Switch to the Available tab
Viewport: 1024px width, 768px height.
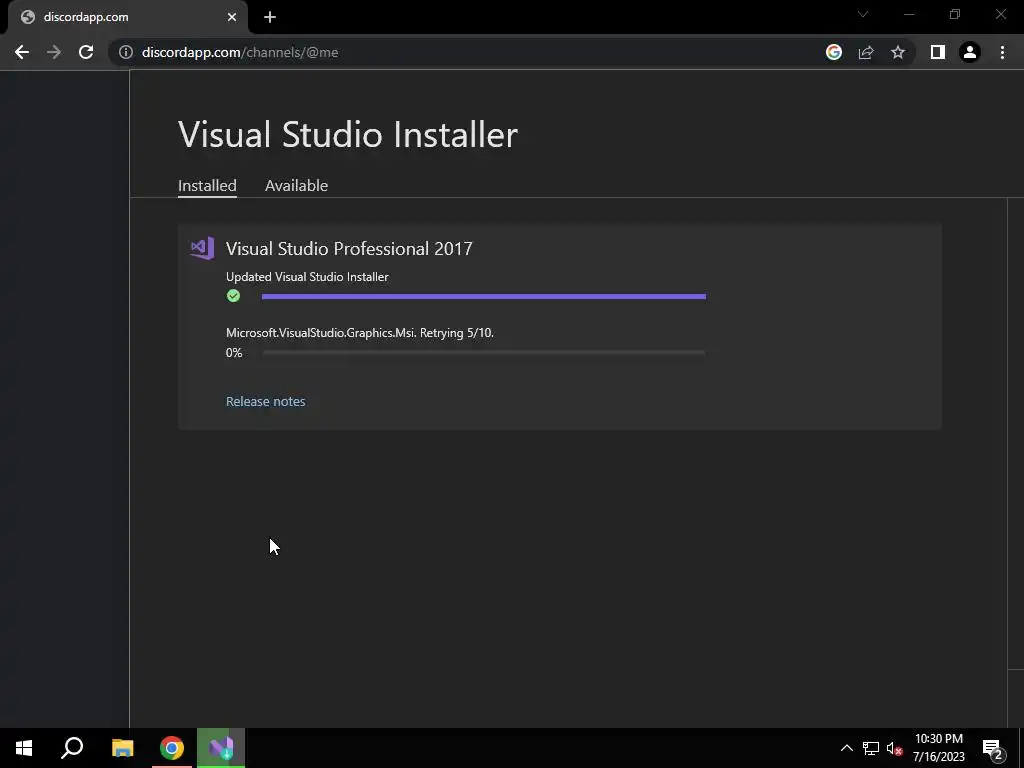(x=296, y=185)
